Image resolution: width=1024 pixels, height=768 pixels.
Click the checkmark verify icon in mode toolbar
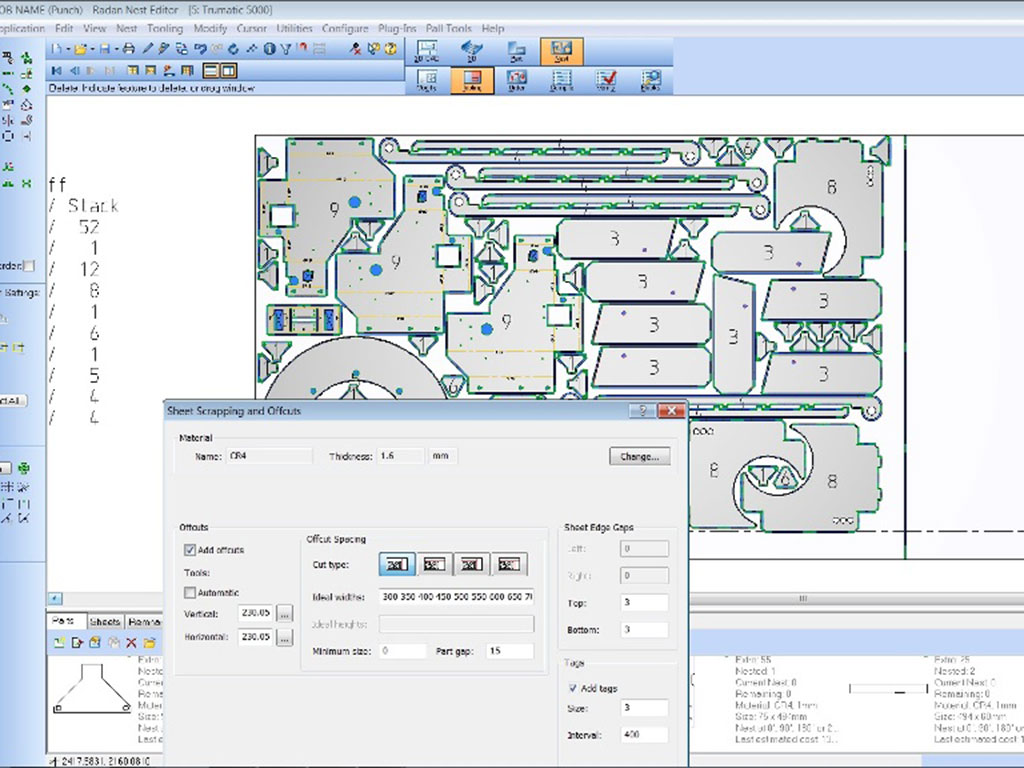[x=606, y=79]
